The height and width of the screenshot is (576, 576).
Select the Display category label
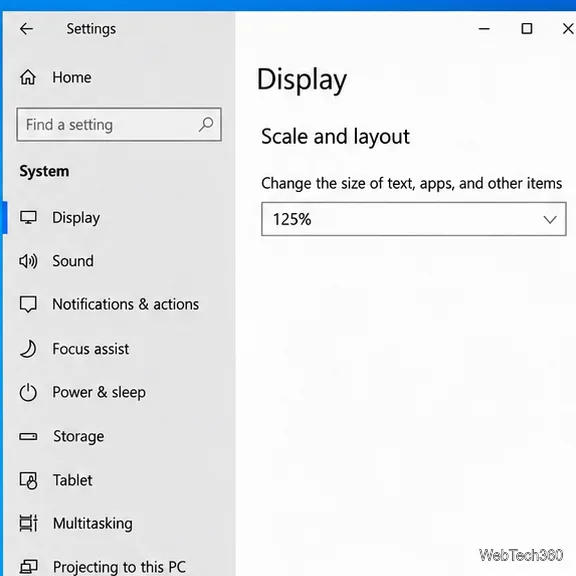point(76,218)
